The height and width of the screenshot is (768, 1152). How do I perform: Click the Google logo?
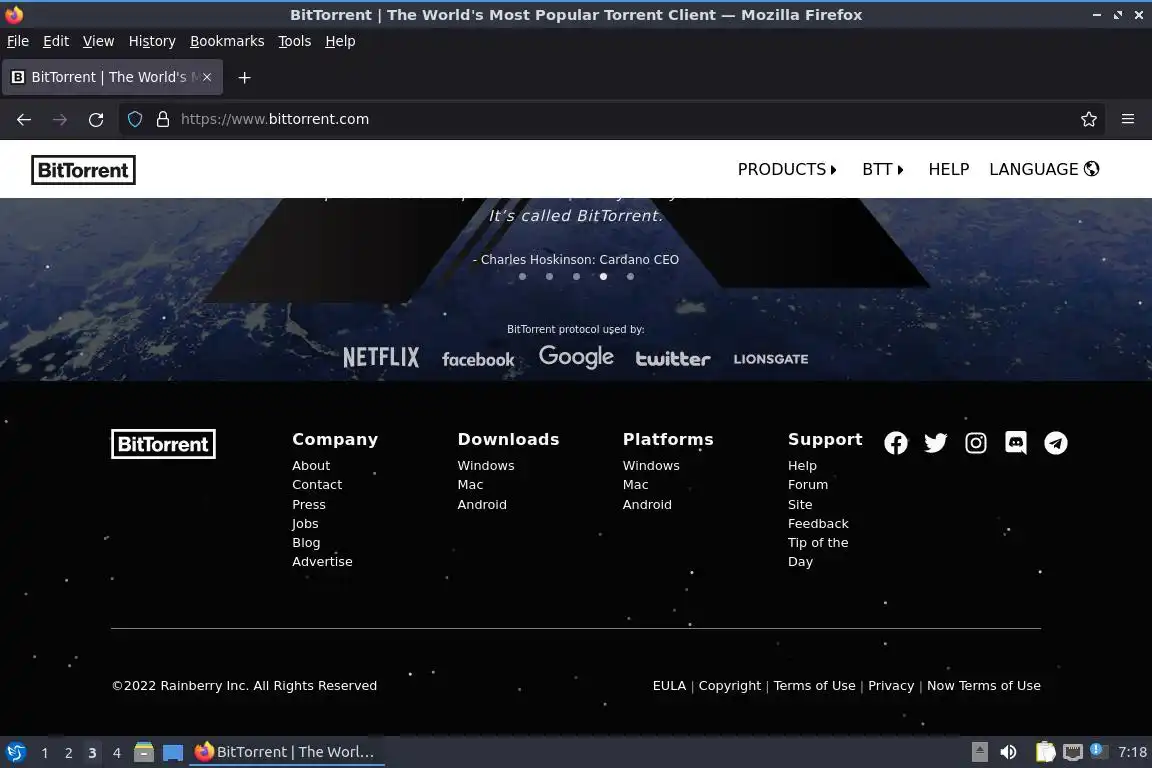(x=576, y=357)
